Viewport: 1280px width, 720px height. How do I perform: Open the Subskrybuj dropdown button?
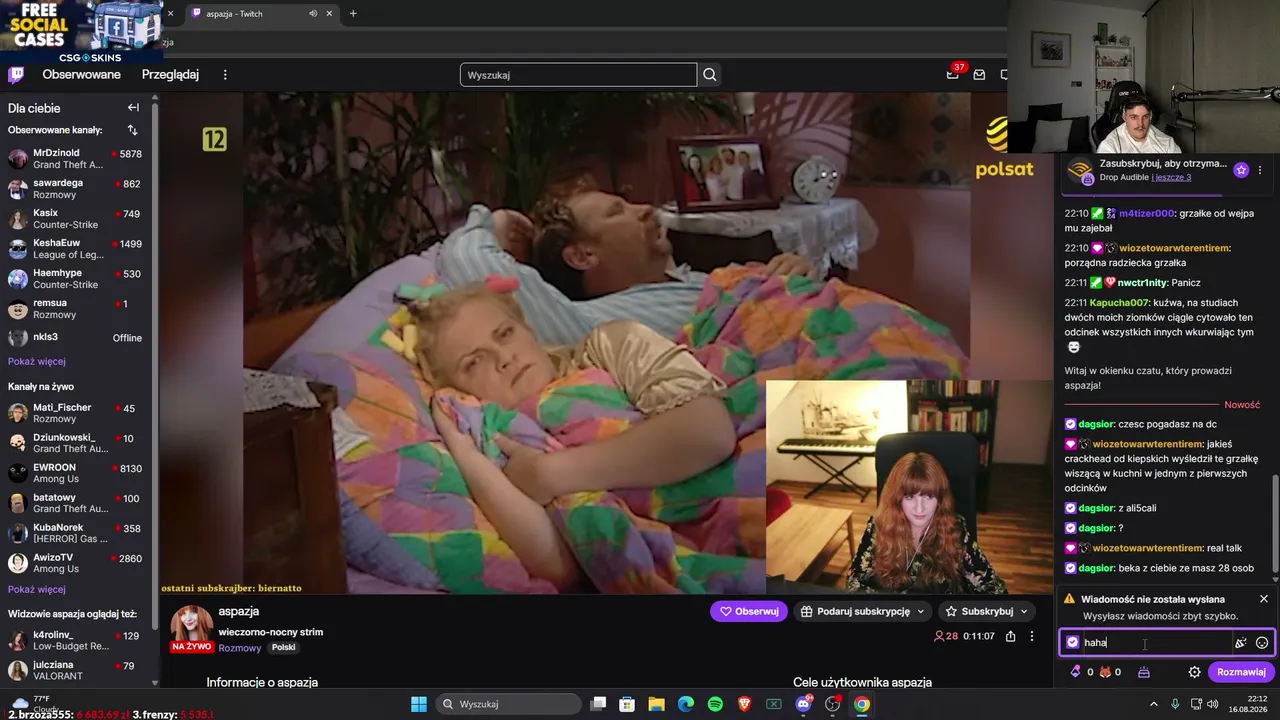click(x=986, y=611)
